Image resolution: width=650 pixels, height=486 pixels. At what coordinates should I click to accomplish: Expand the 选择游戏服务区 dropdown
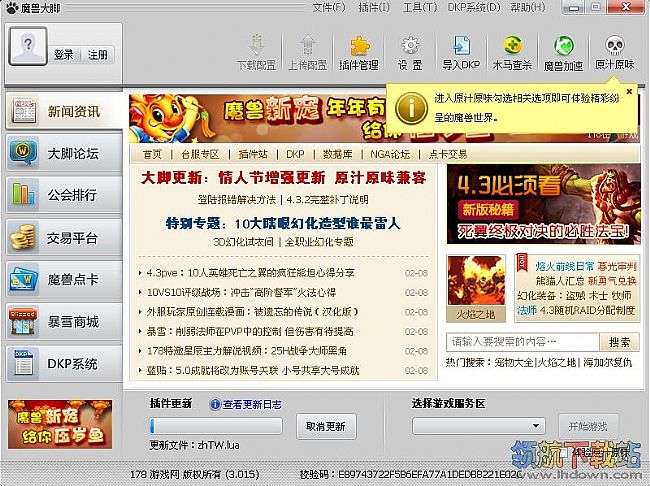click(479, 426)
